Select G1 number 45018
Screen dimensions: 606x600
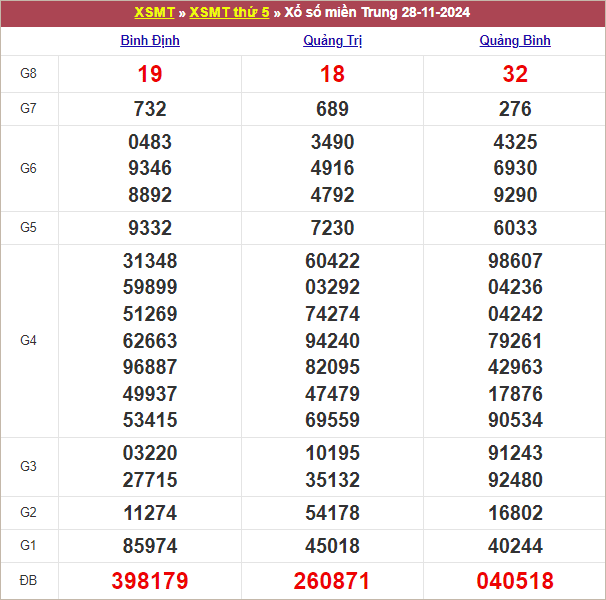[332, 546]
